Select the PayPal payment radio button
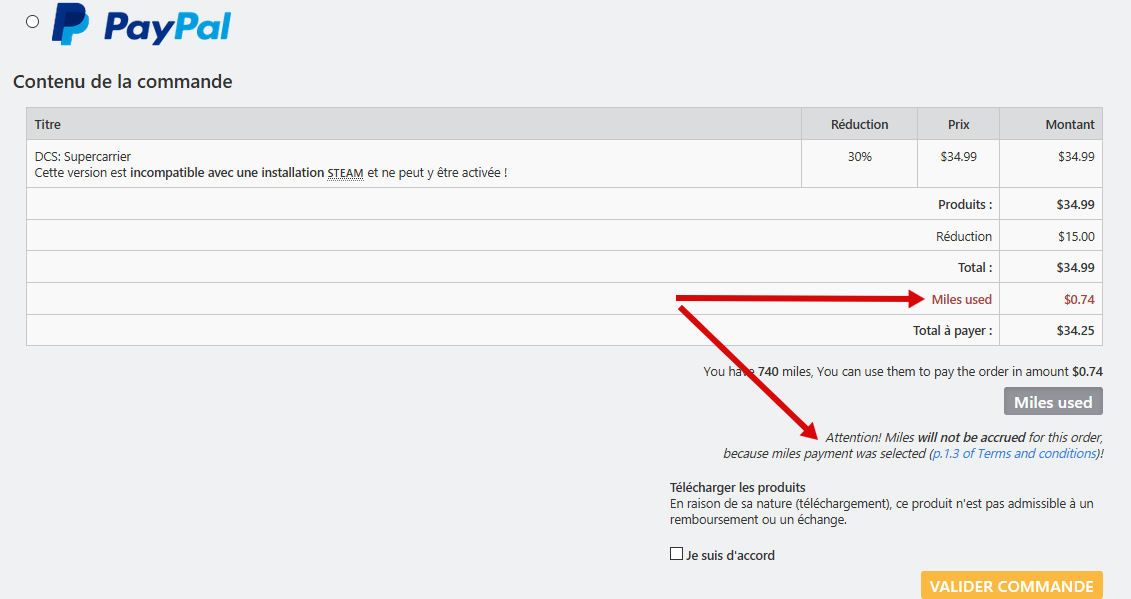The image size is (1131, 599). [x=33, y=21]
